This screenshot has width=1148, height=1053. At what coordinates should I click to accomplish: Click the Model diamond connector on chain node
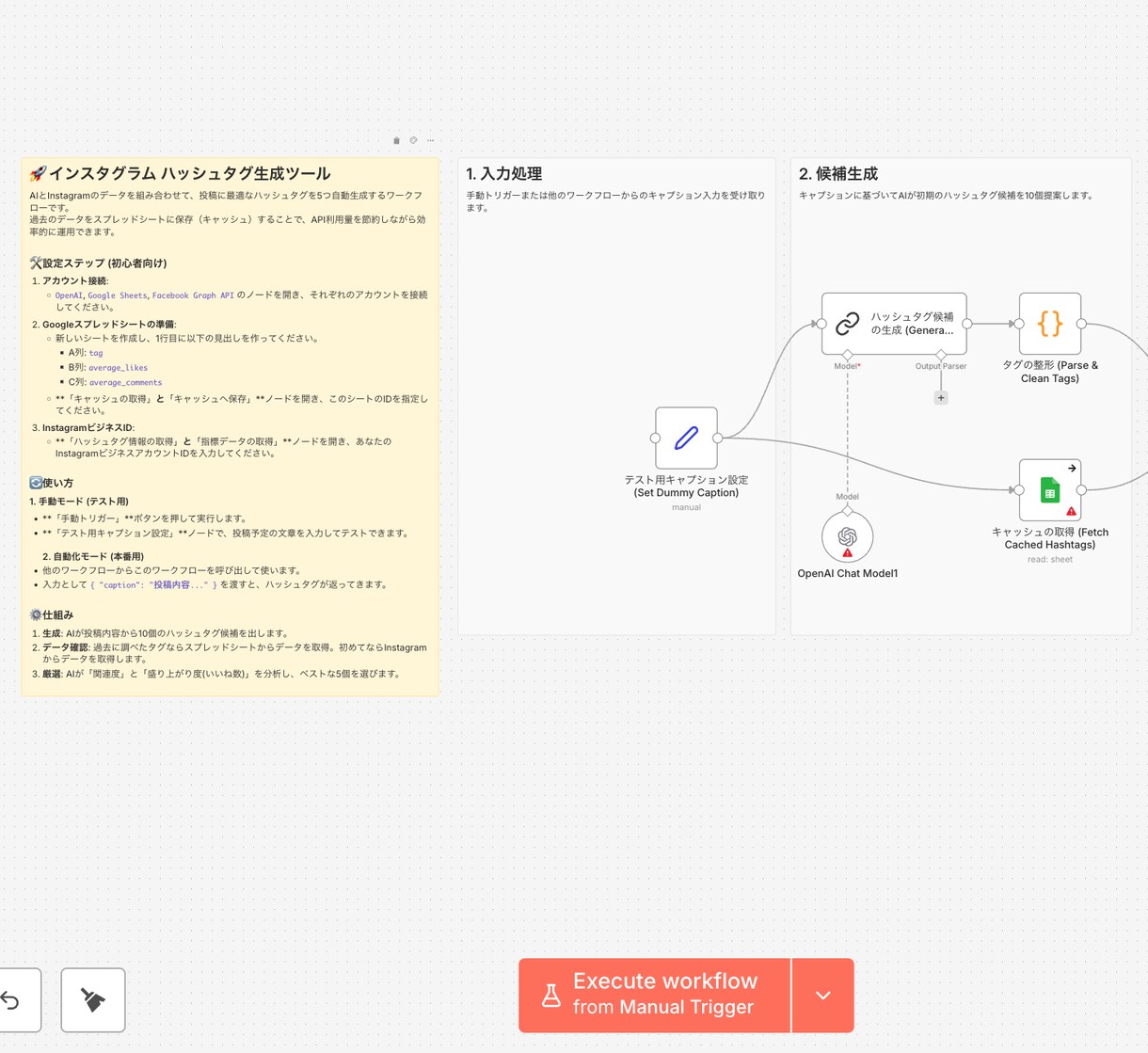847,355
